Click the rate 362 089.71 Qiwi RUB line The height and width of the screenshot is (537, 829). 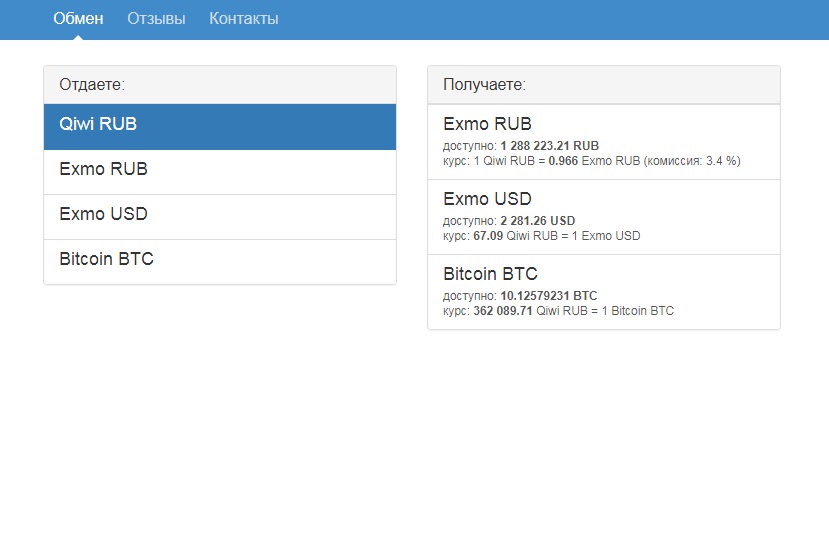click(558, 311)
